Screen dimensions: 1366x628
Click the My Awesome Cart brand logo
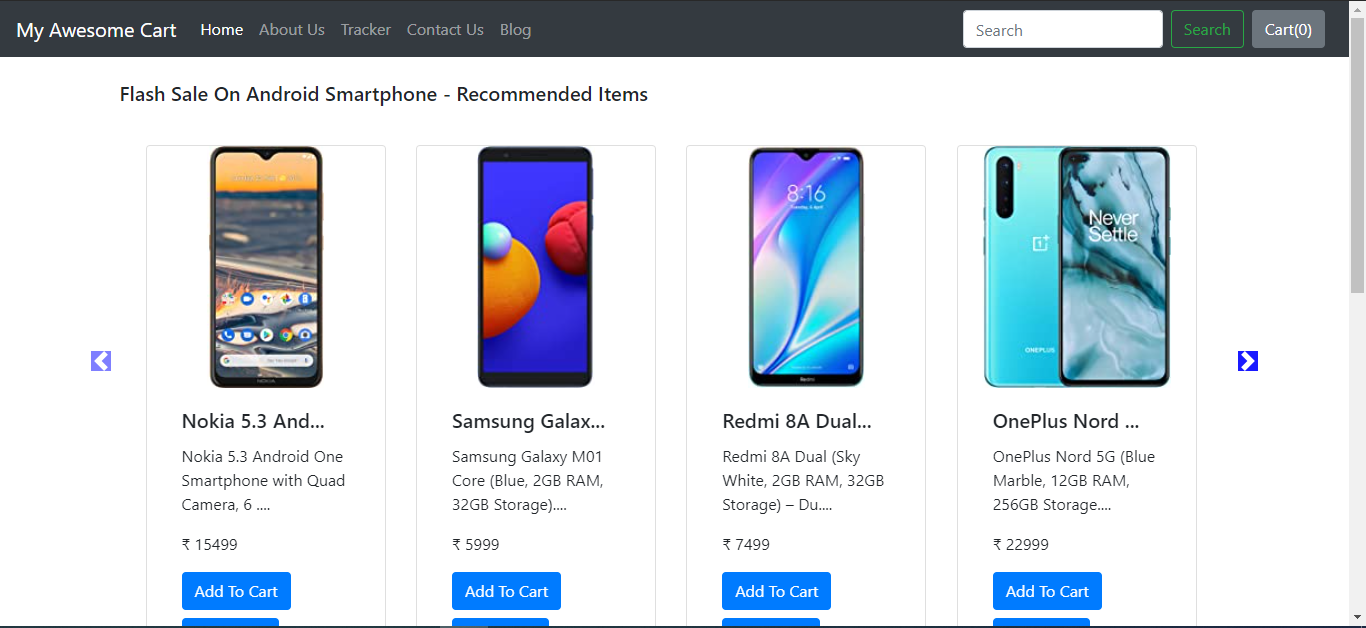tap(96, 30)
